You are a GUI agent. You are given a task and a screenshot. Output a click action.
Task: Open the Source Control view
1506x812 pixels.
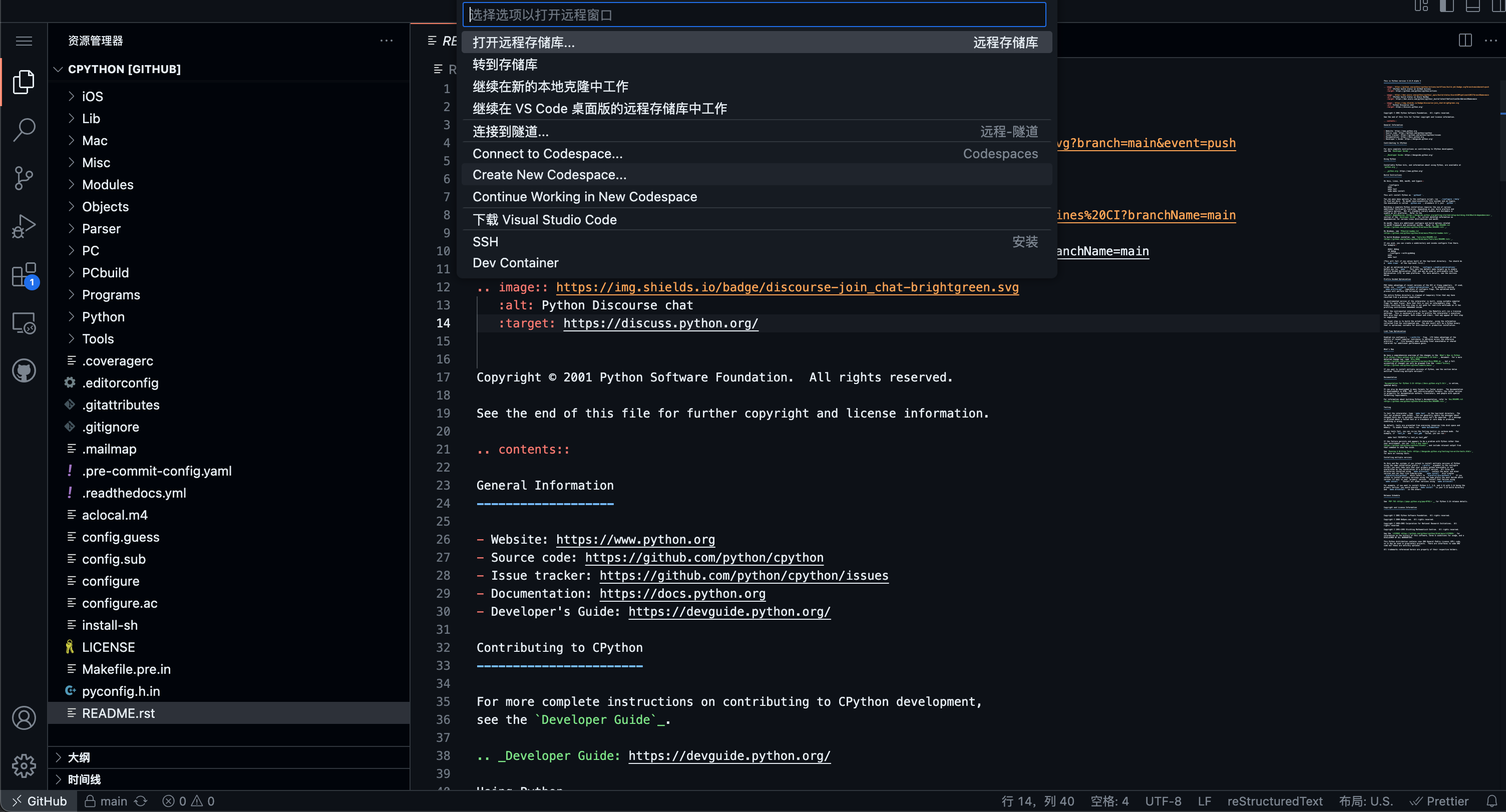(24, 178)
